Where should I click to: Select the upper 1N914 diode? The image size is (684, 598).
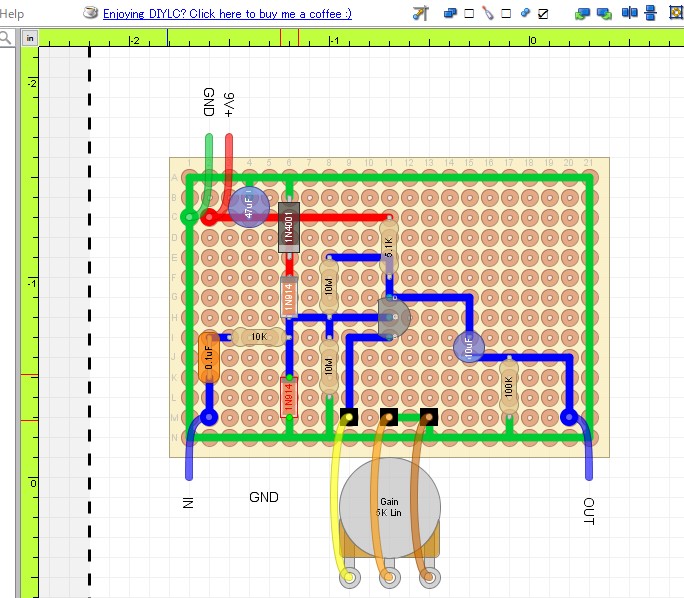point(289,297)
